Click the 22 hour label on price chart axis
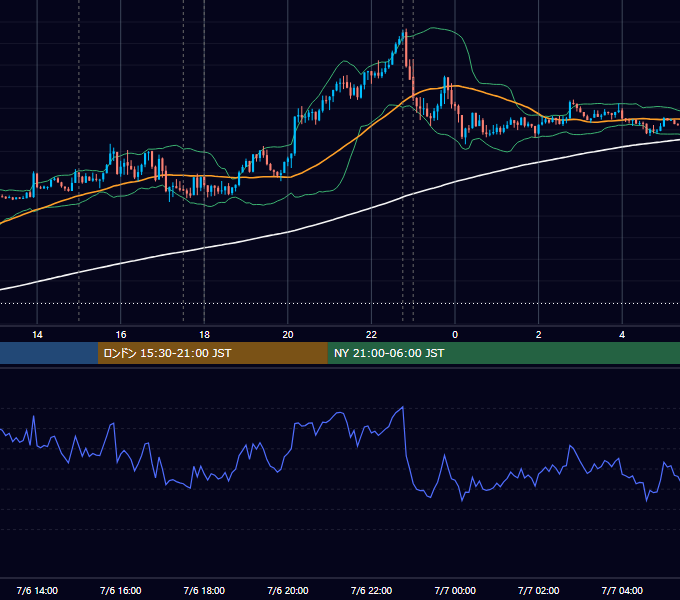 pos(371,335)
